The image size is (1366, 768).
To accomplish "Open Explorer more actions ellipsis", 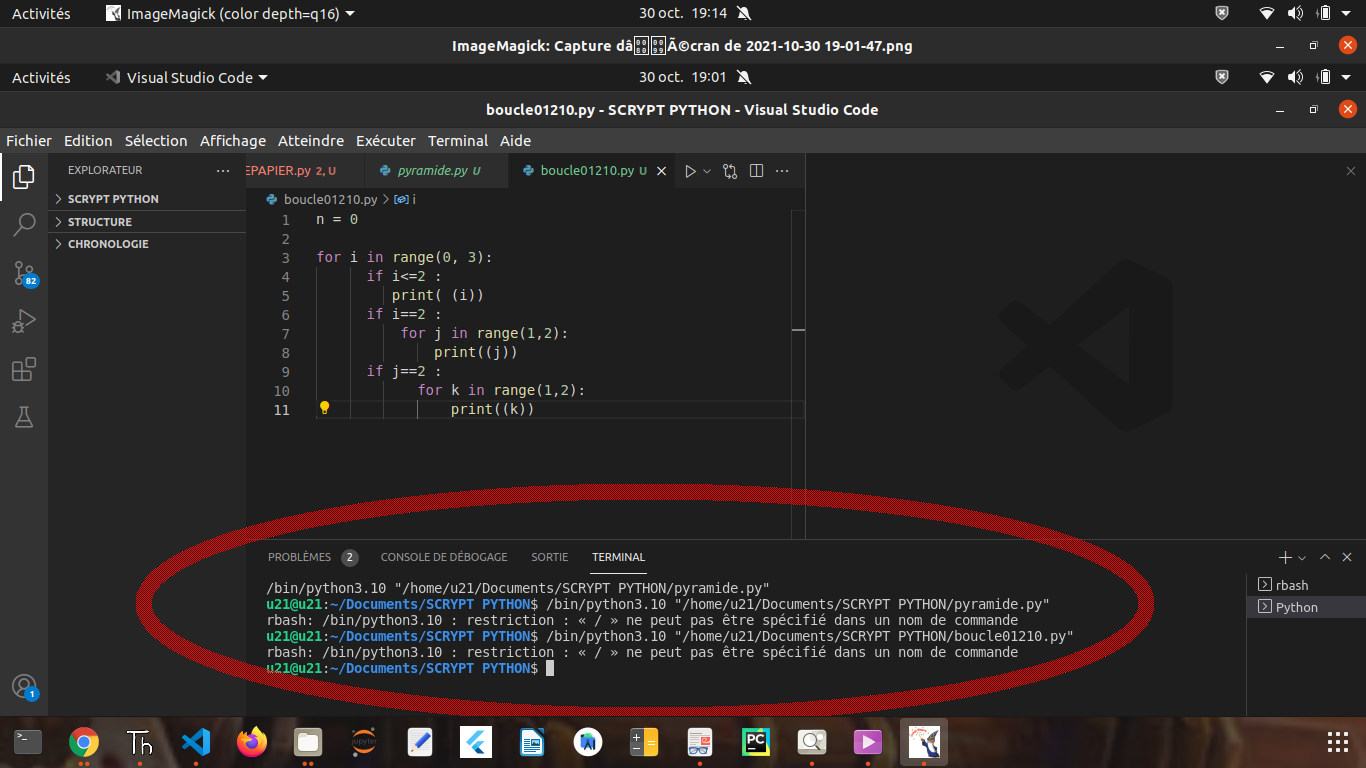I will [223, 171].
